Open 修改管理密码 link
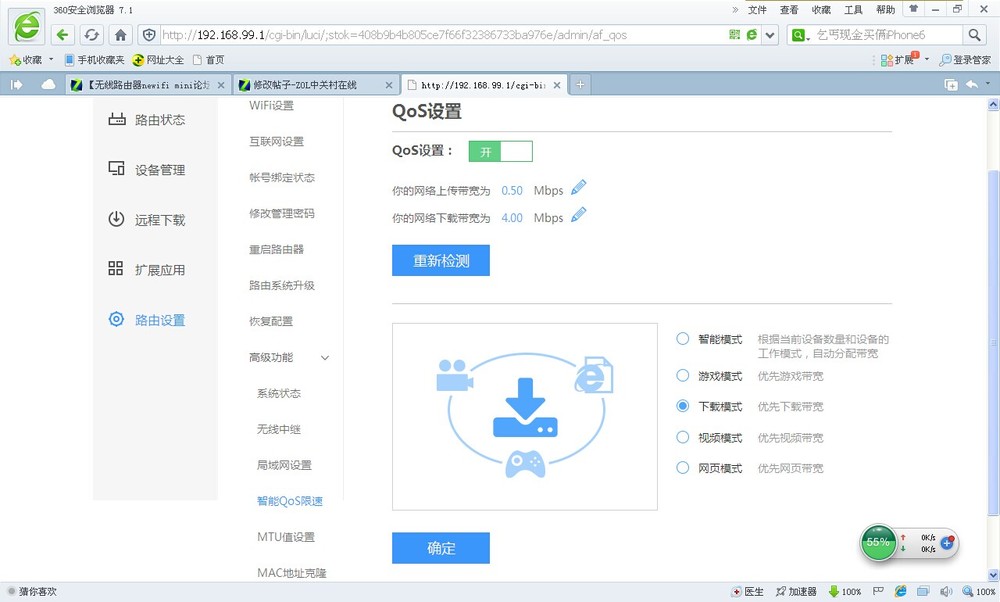The height and width of the screenshot is (602, 1000). (281, 214)
